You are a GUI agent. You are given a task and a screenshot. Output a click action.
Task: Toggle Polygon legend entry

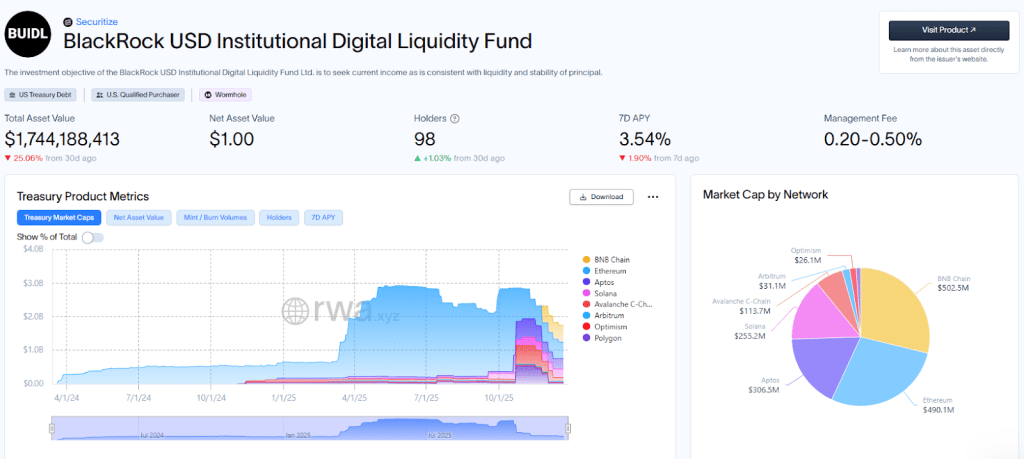(x=601, y=338)
